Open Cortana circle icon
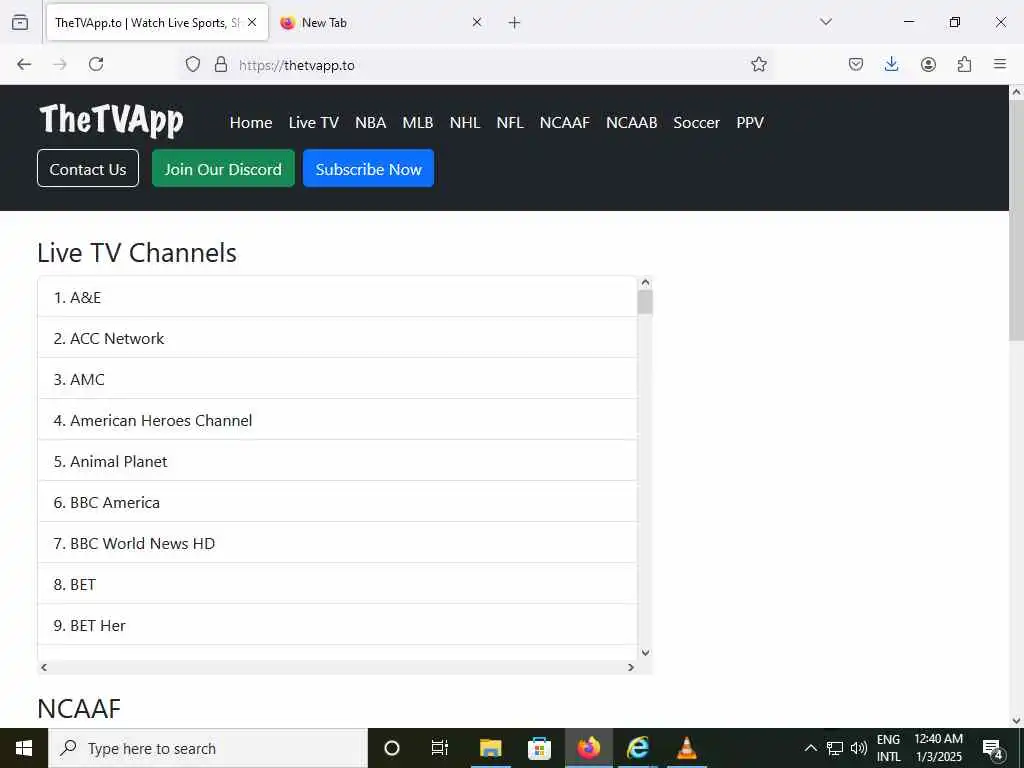Image resolution: width=1024 pixels, height=768 pixels. tap(392, 748)
